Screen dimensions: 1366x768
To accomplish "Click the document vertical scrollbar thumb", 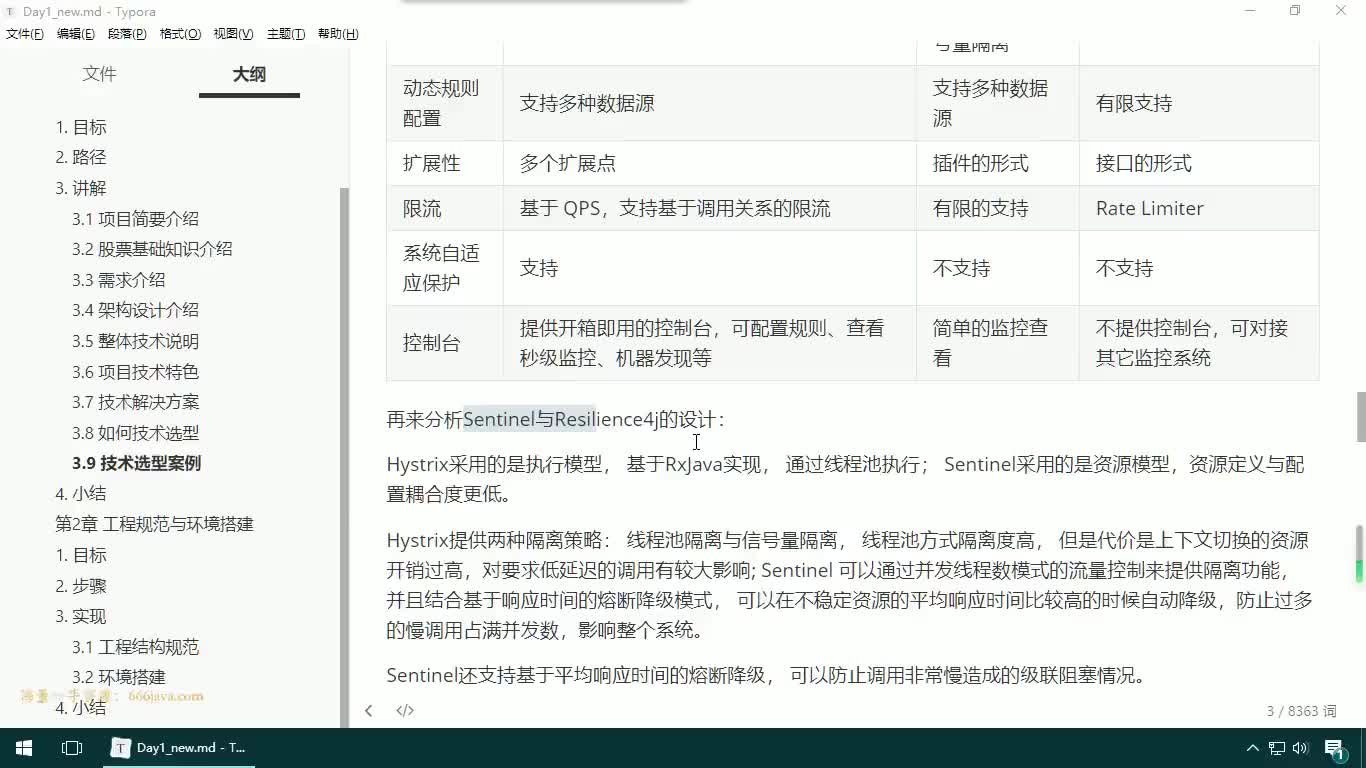I will [x=1360, y=417].
